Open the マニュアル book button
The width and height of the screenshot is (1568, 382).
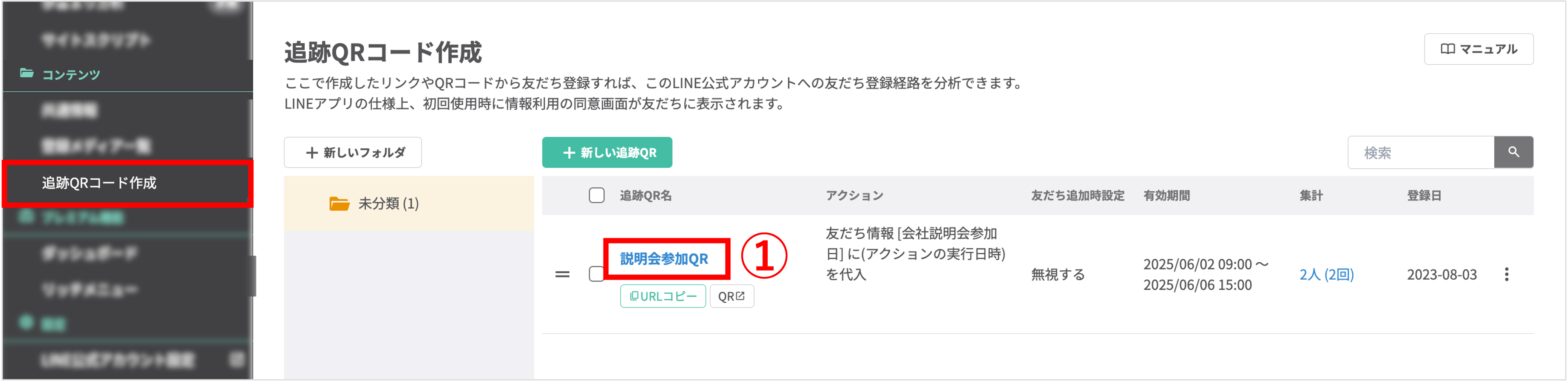click(1478, 49)
